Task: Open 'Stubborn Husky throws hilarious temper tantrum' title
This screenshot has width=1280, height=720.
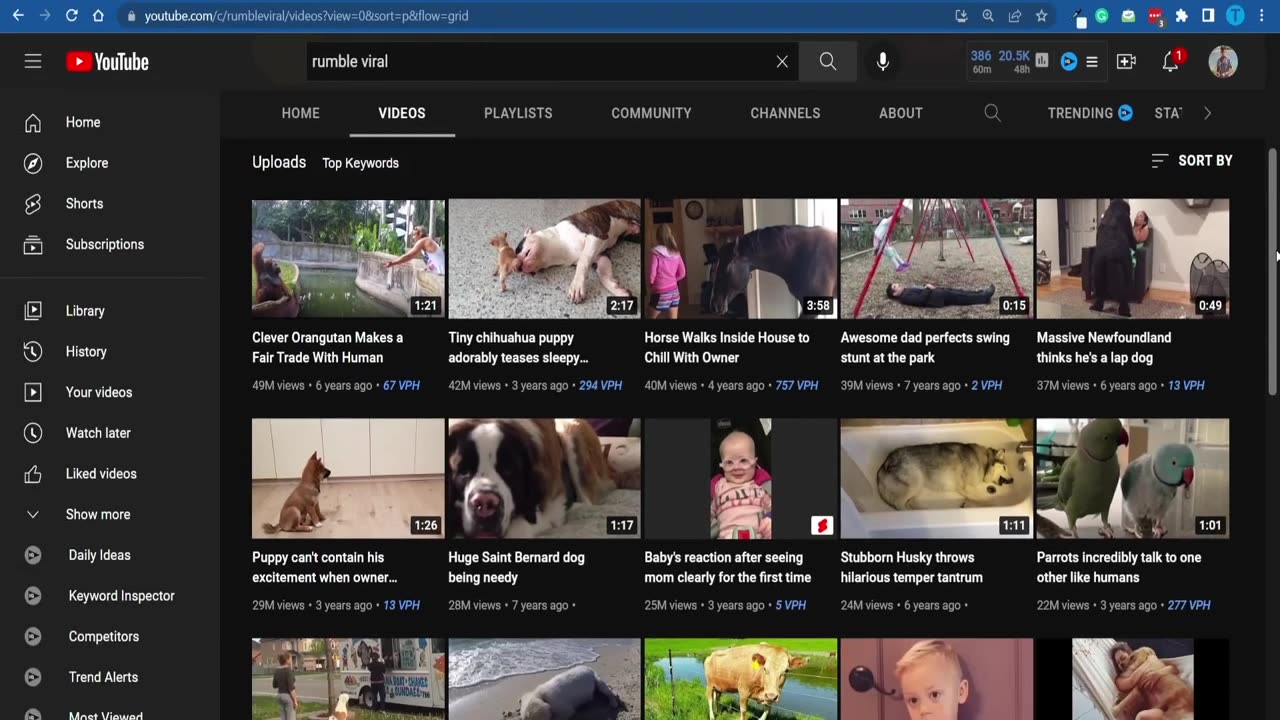Action: coord(912,567)
